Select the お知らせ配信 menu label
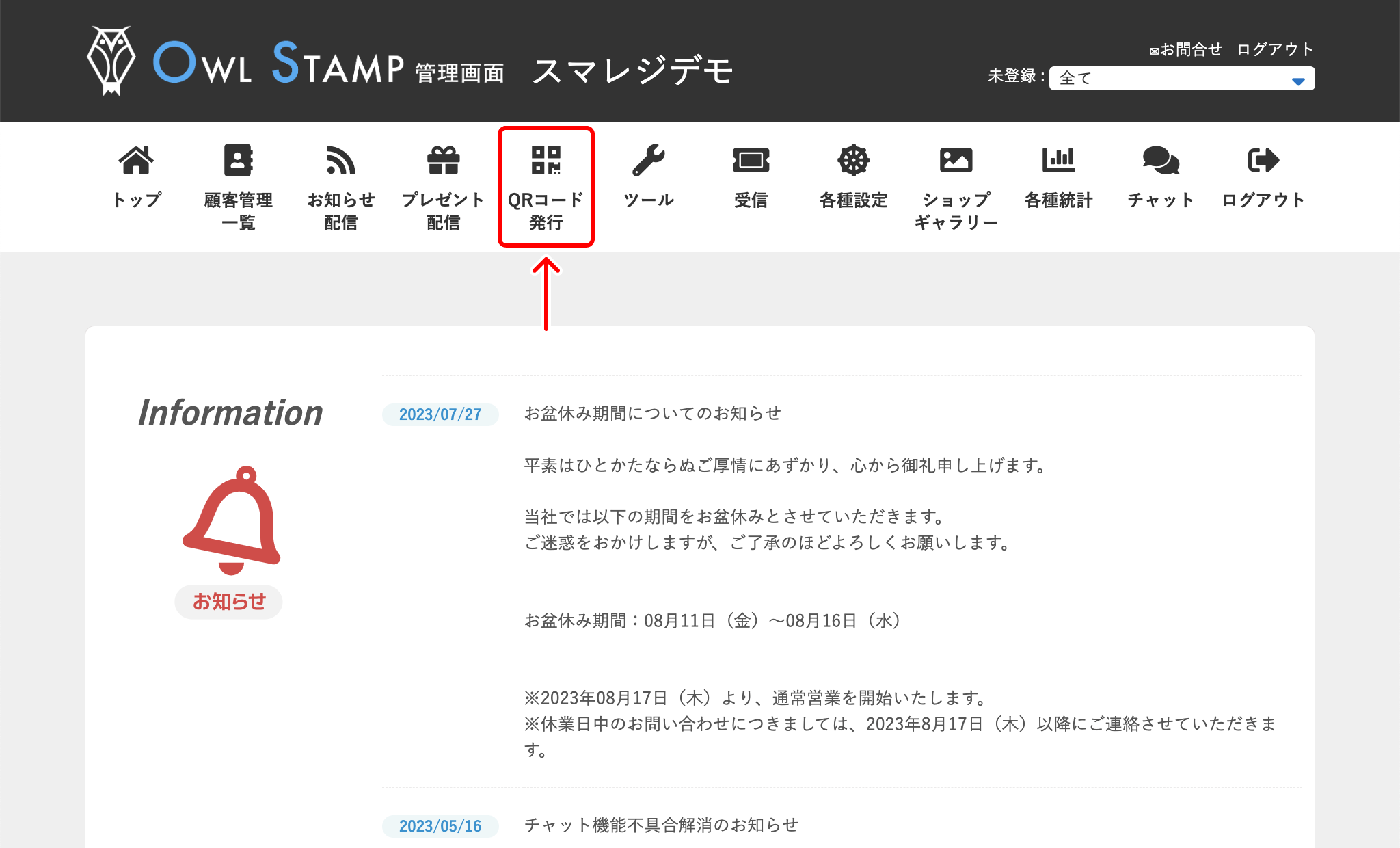Viewport: 1400px width, 848px height. click(x=341, y=211)
